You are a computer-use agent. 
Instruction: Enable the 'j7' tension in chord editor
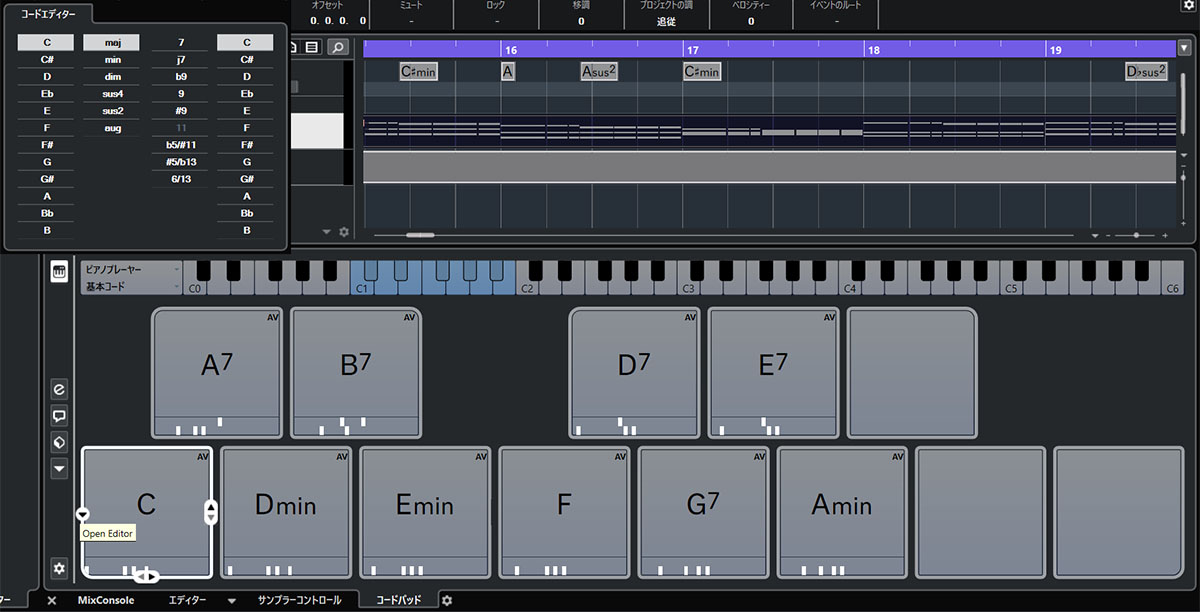[180, 60]
